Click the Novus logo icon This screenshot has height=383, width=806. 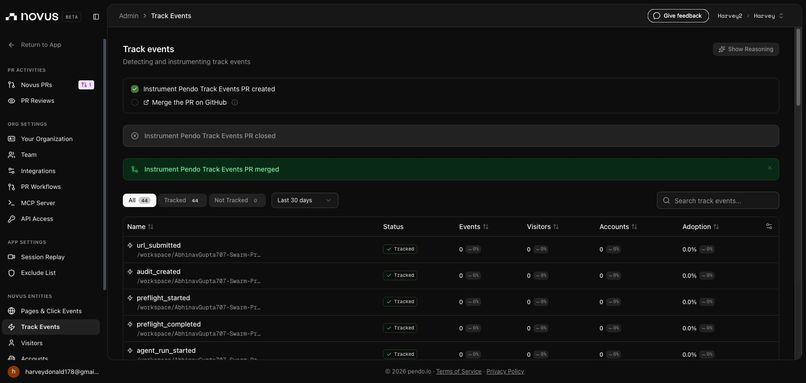point(11,17)
